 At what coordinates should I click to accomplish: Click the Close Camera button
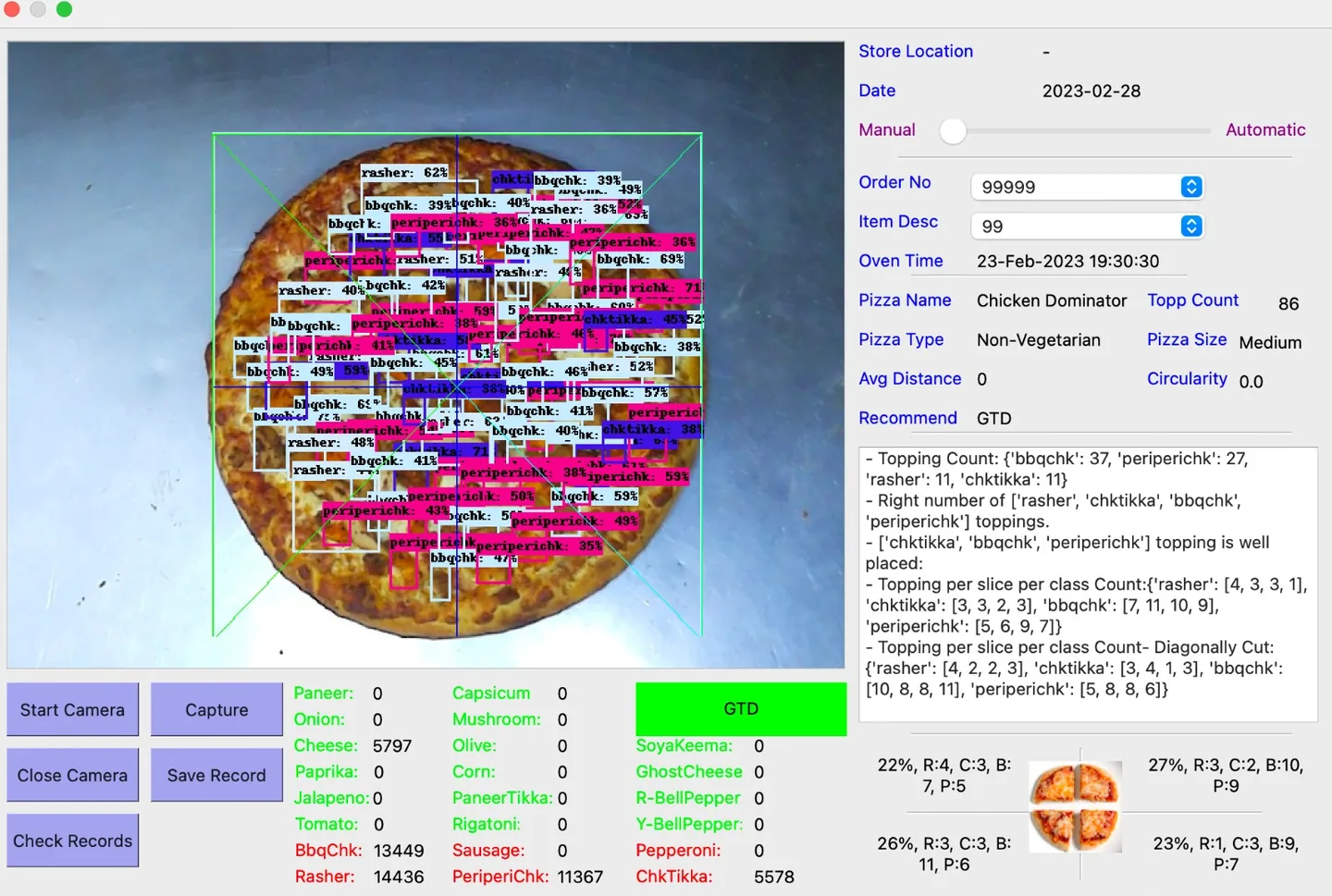coord(72,775)
